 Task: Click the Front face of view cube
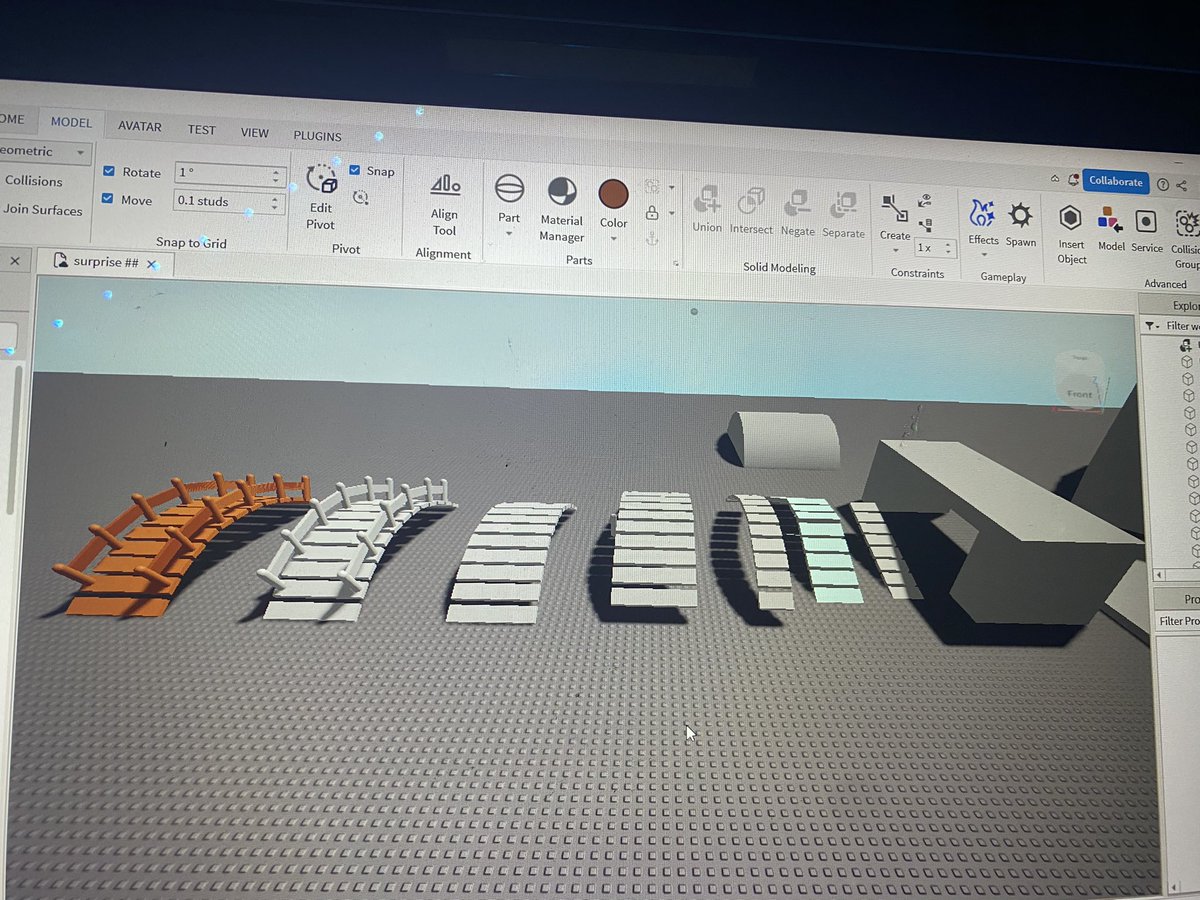1080,394
